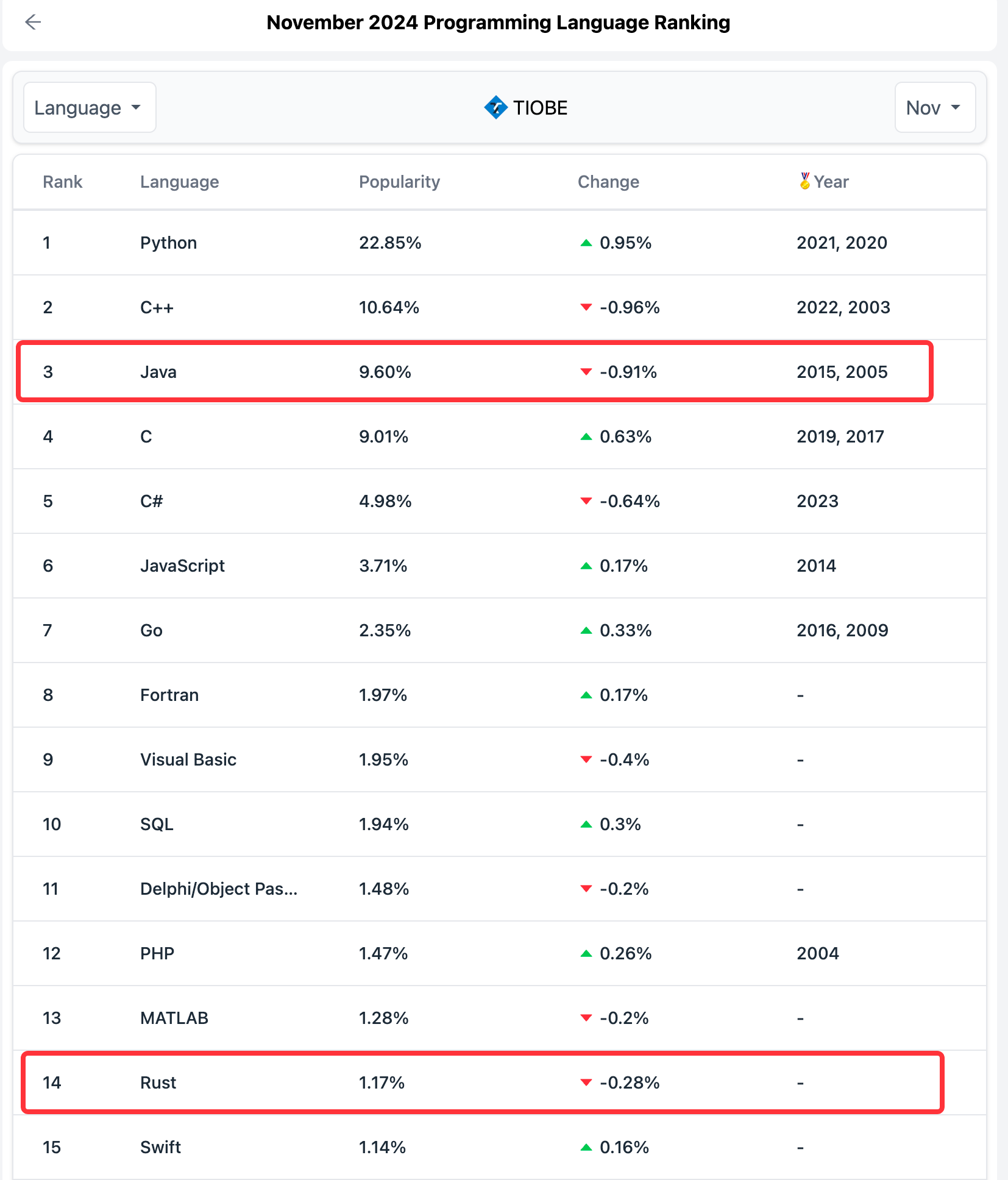Click the back arrow icon

point(32,23)
